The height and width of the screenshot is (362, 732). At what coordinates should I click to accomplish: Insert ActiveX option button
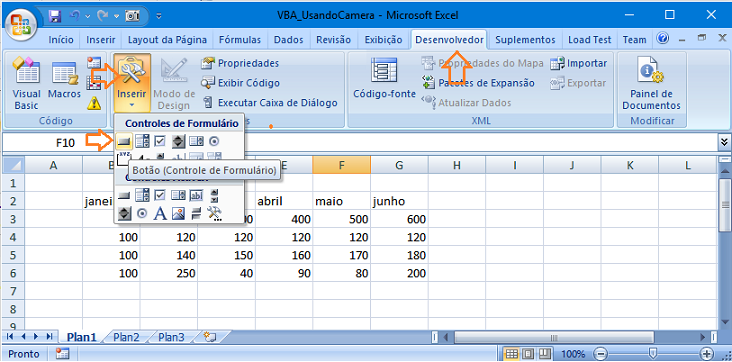point(142,213)
